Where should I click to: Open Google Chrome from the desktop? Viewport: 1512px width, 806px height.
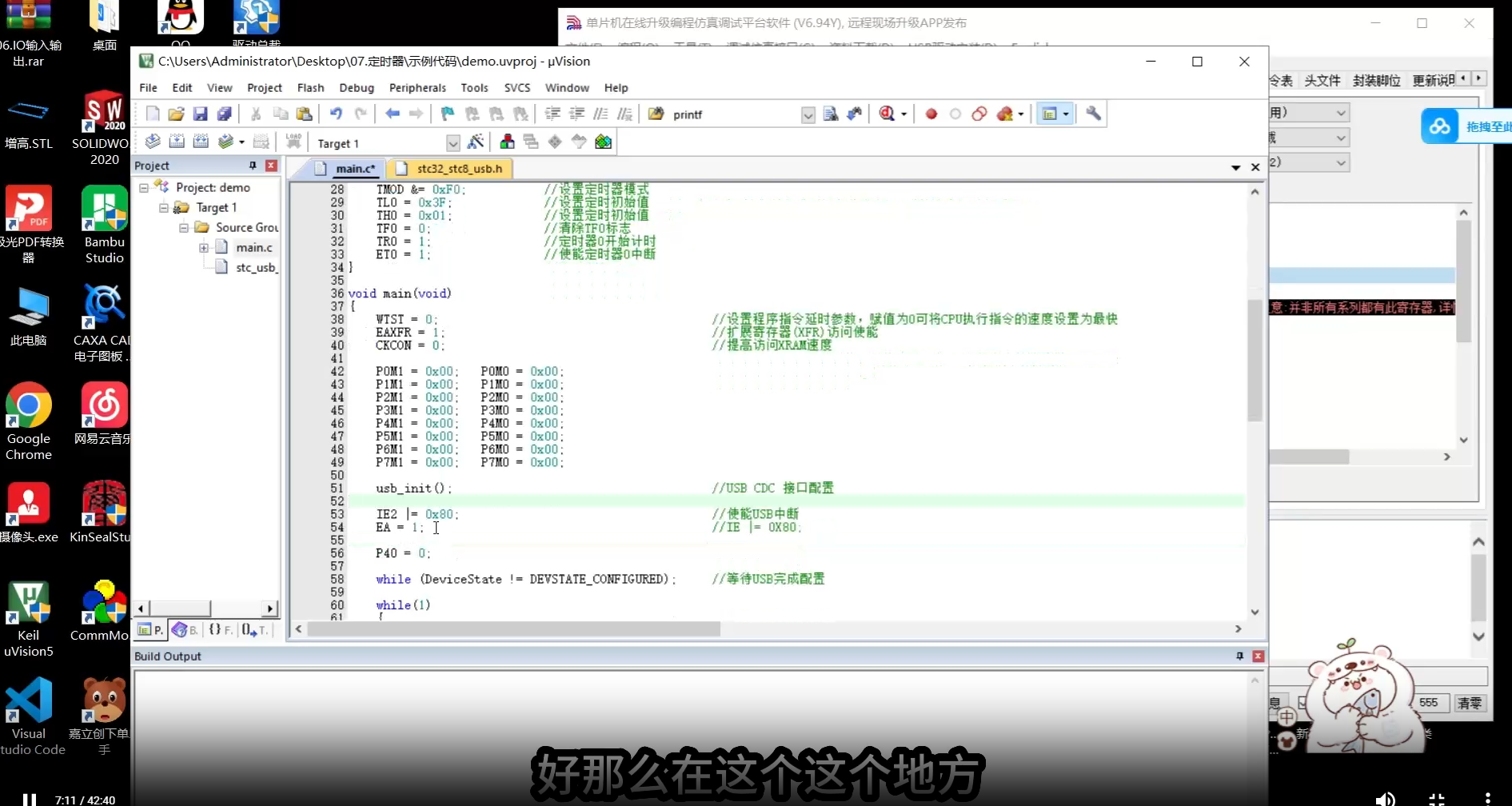[29, 421]
